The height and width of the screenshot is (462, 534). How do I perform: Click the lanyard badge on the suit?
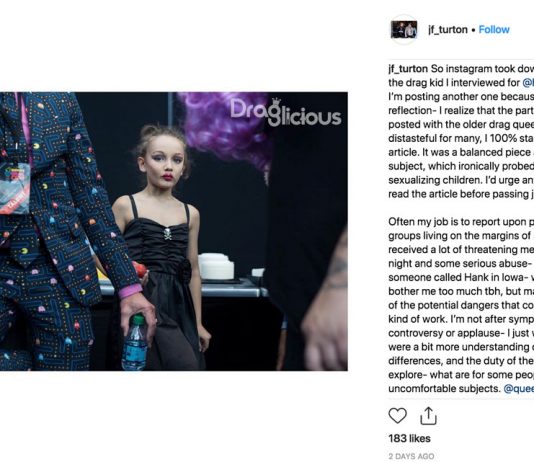coord(14,187)
